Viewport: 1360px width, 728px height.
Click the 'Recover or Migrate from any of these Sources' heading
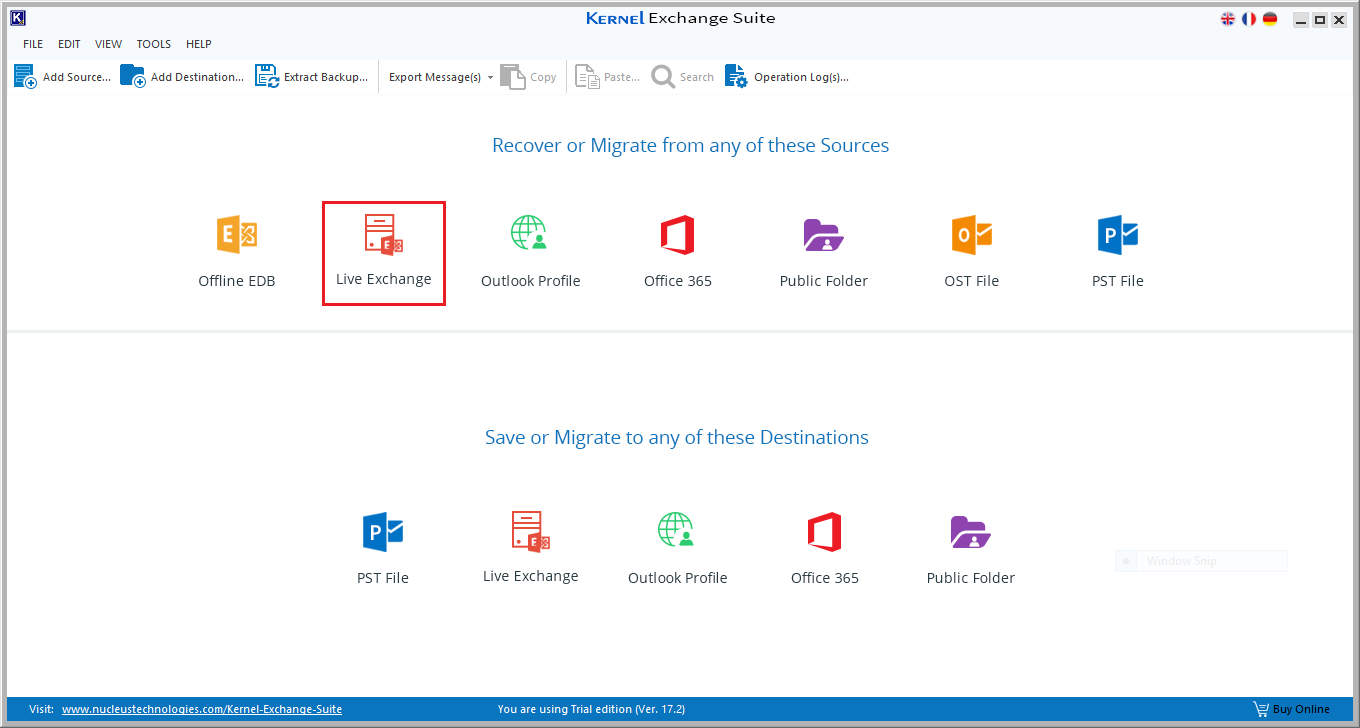coord(690,145)
